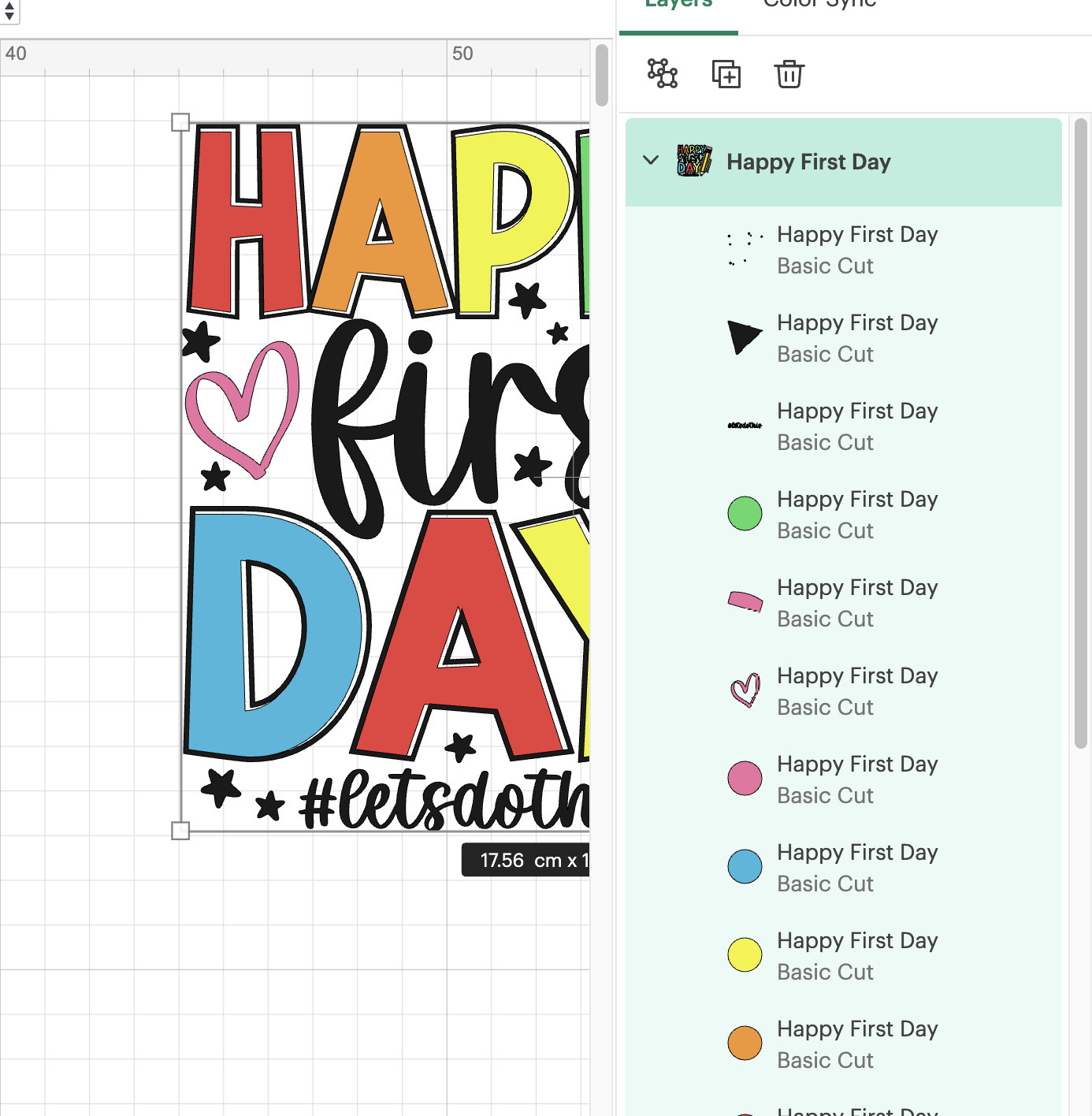This screenshot has width=1092, height=1116.
Task: Delete the selection with the trash icon
Action: [789, 74]
